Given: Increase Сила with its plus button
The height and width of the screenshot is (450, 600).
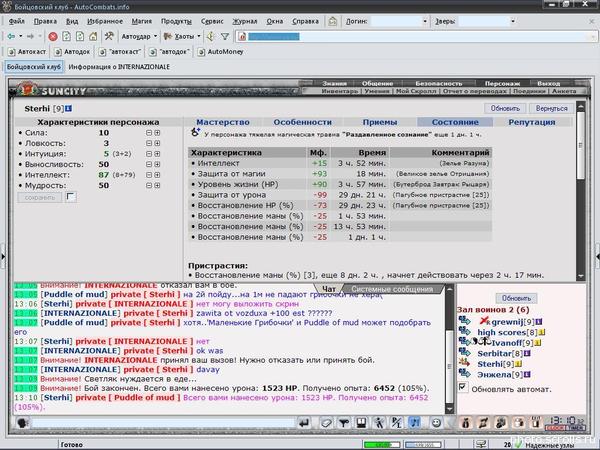Looking at the screenshot, I should (x=157, y=133).
